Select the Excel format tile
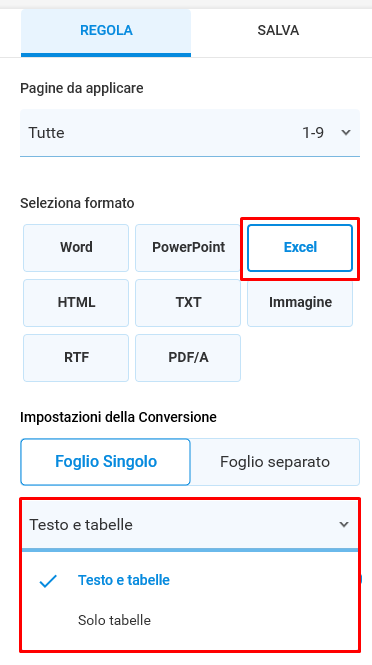This screenshot has width=372, height=665. tap(300, 248)
